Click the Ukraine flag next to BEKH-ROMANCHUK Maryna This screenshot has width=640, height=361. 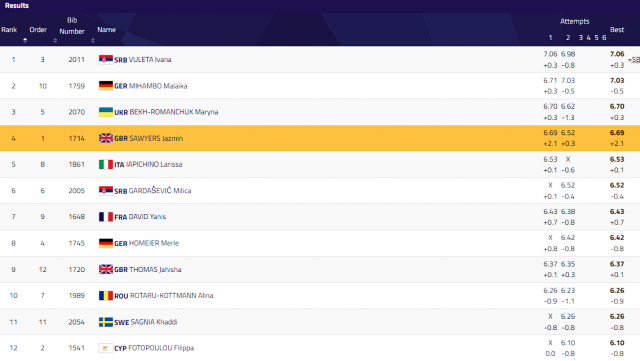[106, 112]
